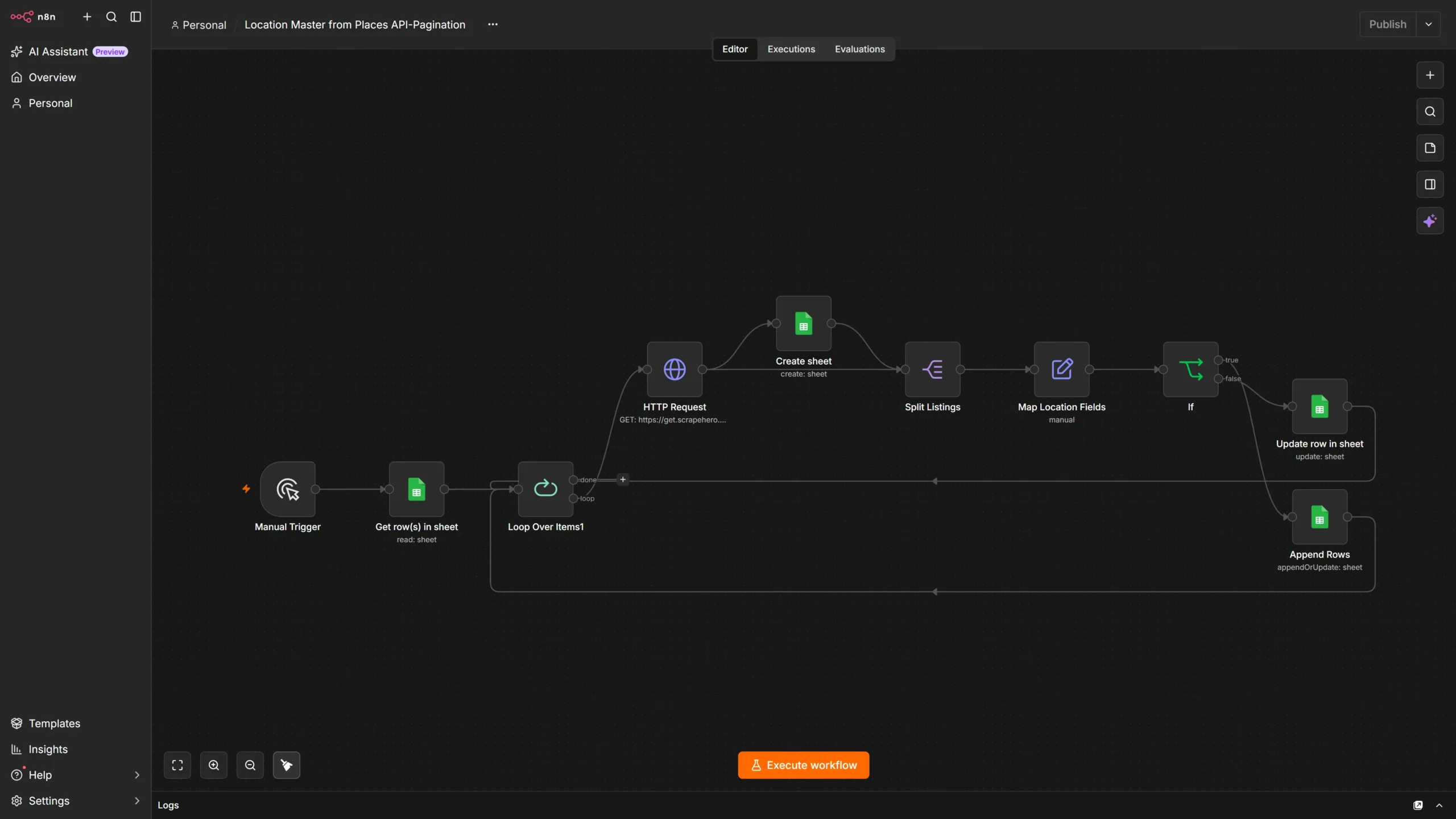Click the If node true output connector
The width and height of the screenshot is (1456, 819).
tap(1218, 360)
